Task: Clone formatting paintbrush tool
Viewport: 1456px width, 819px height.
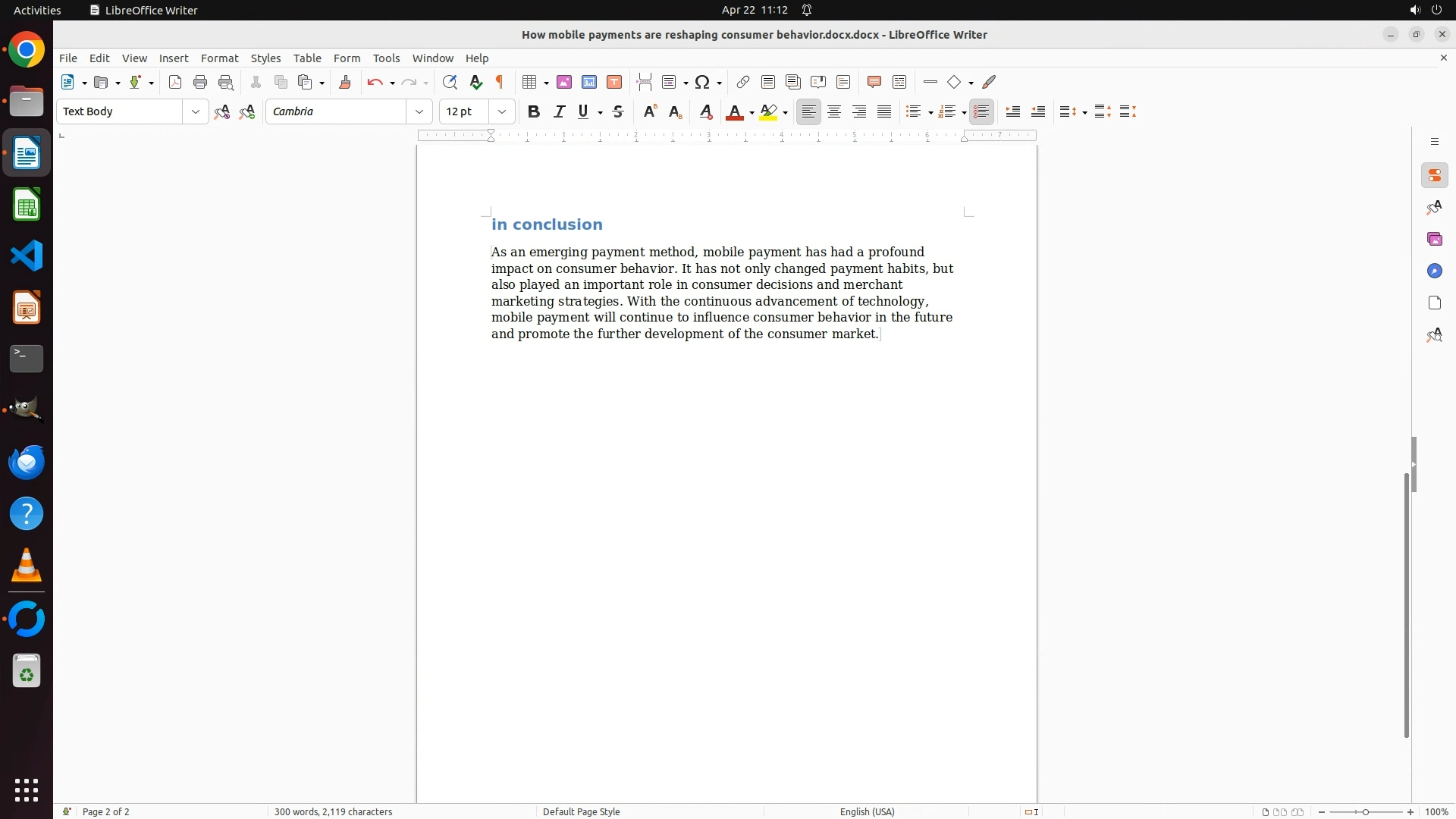Action: click(x=345, y=82)
